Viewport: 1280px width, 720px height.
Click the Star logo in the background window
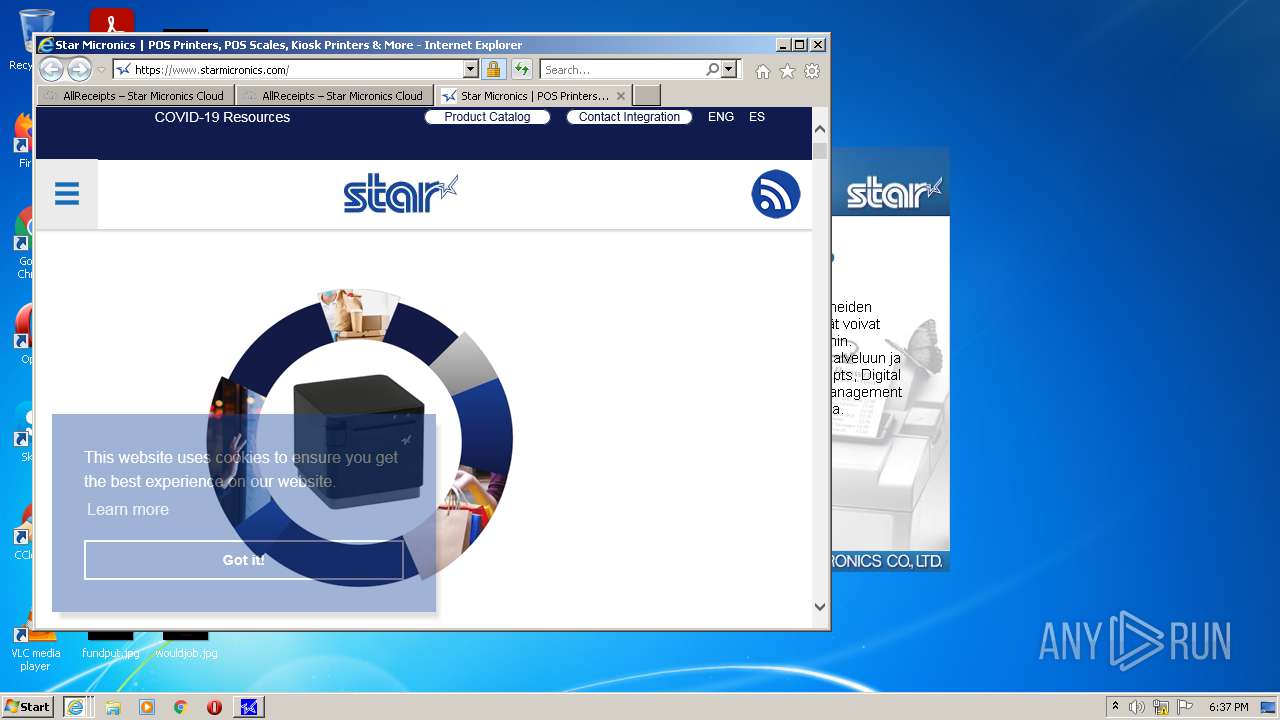[894, 192]
